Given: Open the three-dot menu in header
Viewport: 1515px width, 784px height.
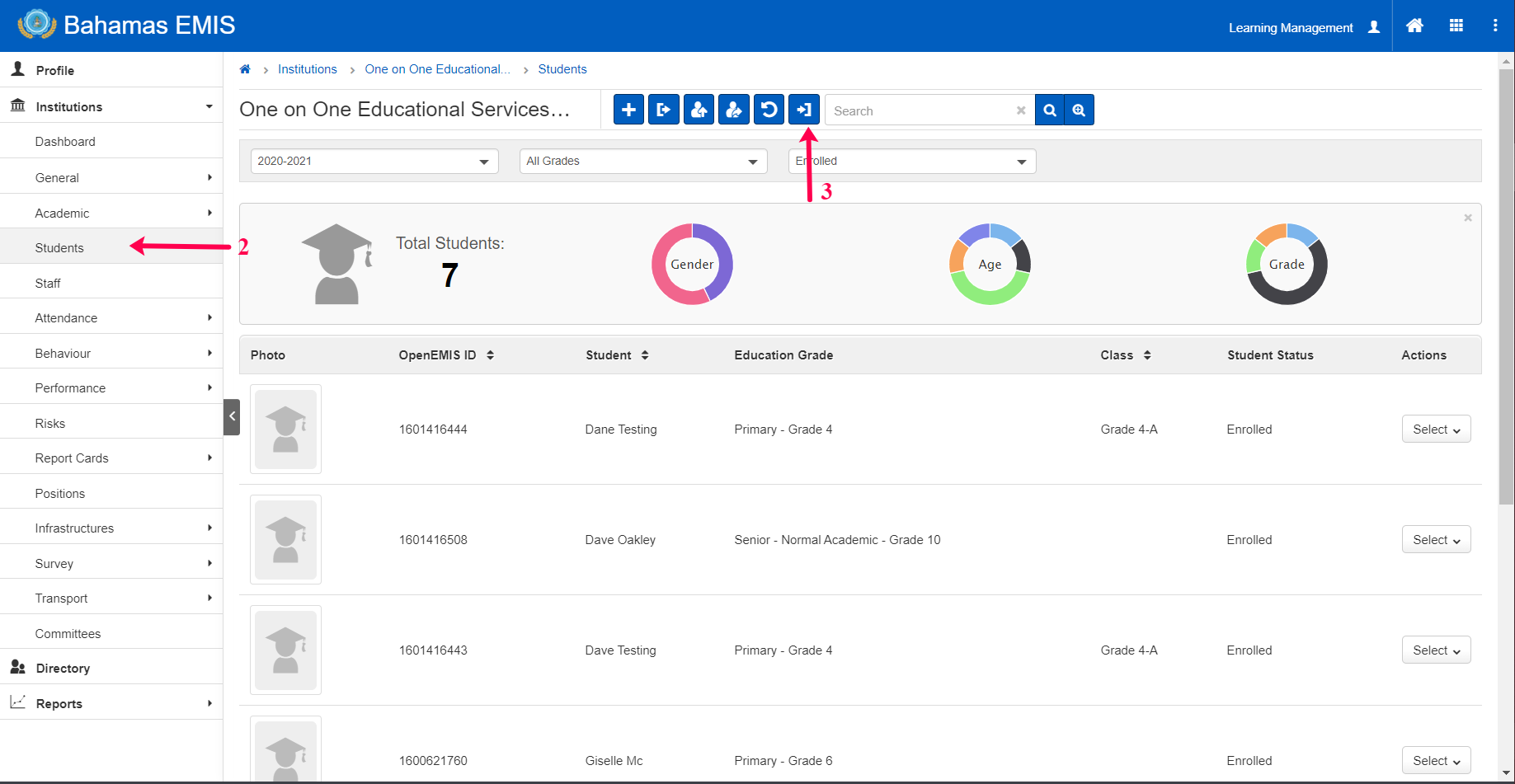Looking at the screenshot, I should [x=1494, y=26].
